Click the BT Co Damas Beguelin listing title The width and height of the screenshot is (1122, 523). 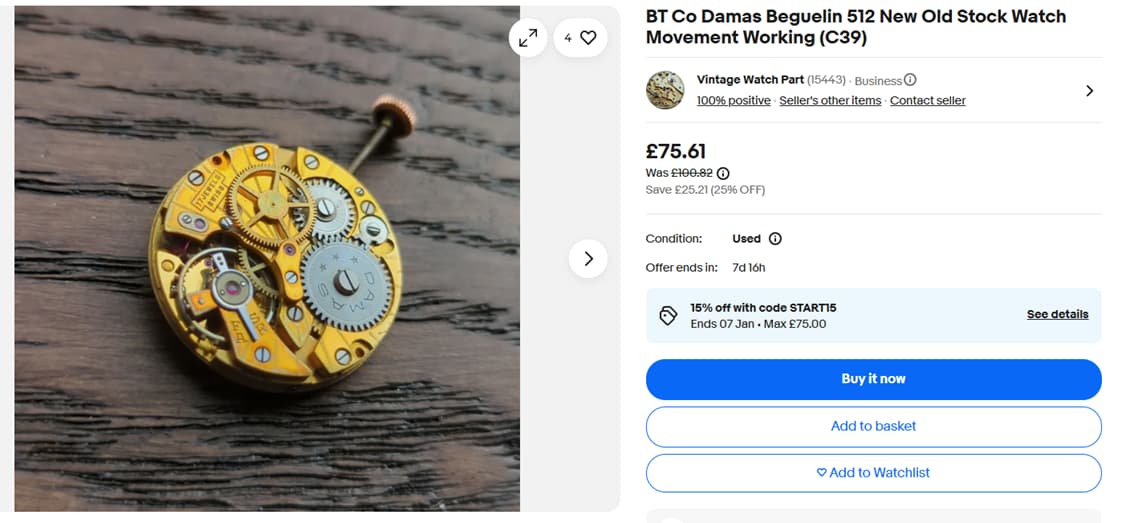point(855,27)
